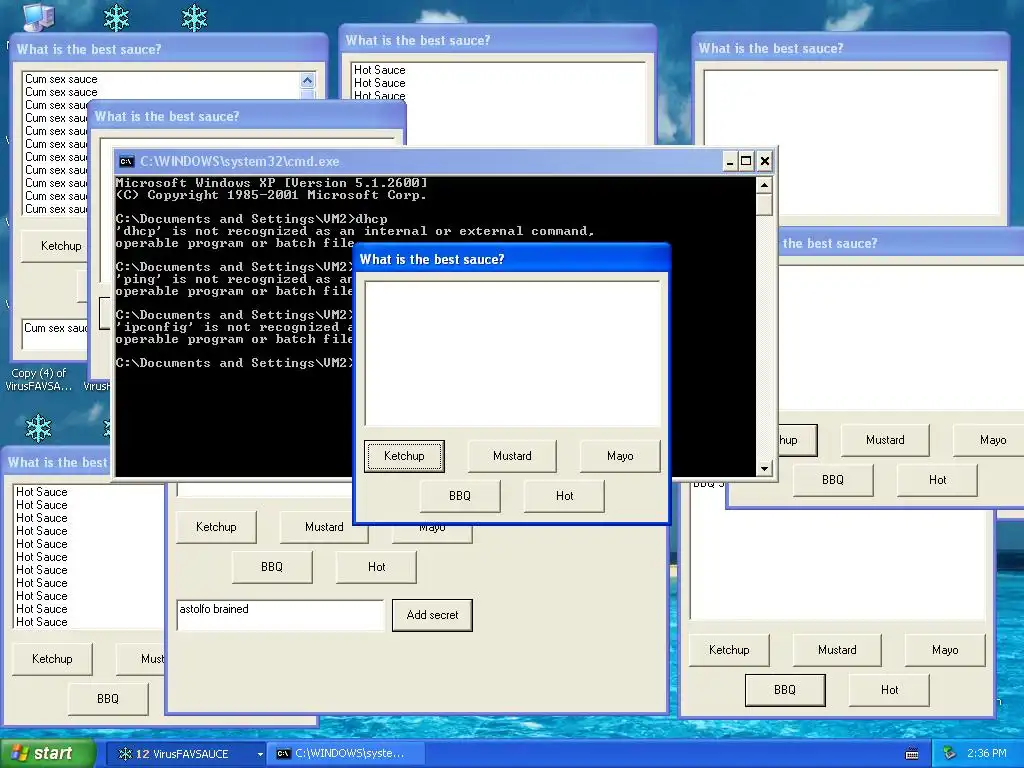Click Ketchup in the bottom-left Hot Sauce window
Image resolution: width=1024 pixels, height=768 pixels.
pyautogui.click(x=52, y=659)
